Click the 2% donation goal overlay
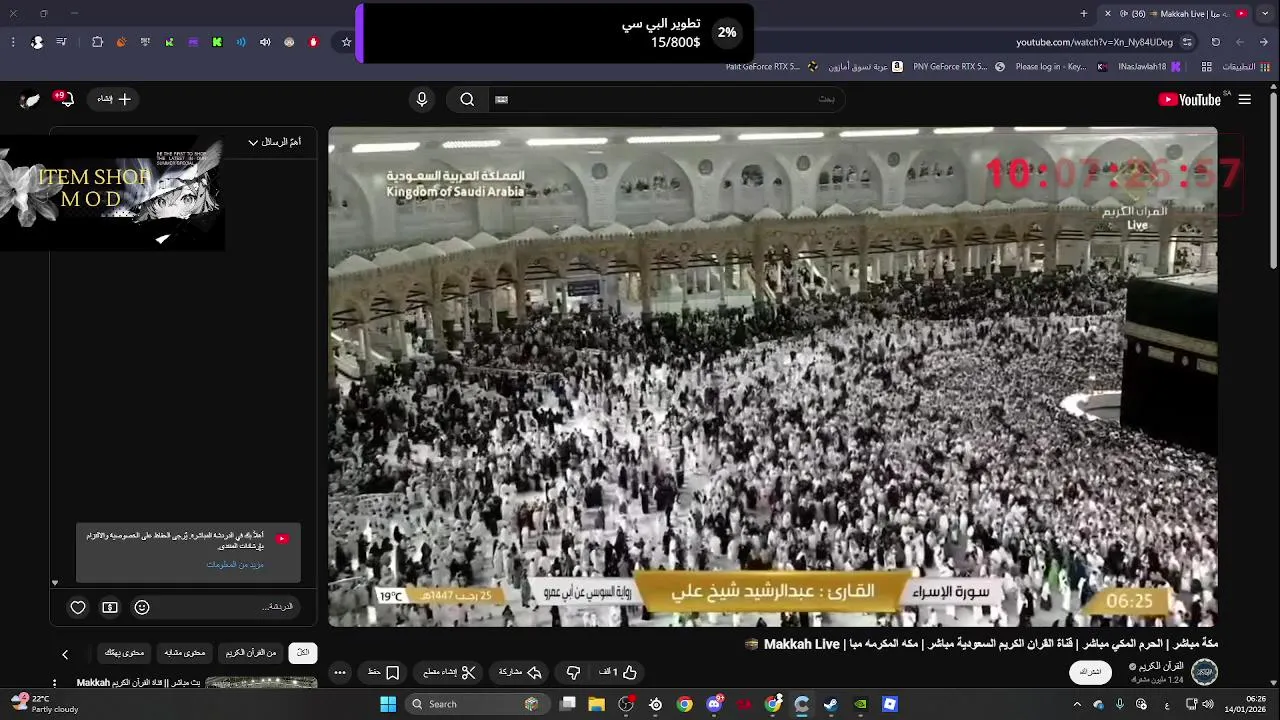This screenshot has height=720, width=1280. coord(555,34)
